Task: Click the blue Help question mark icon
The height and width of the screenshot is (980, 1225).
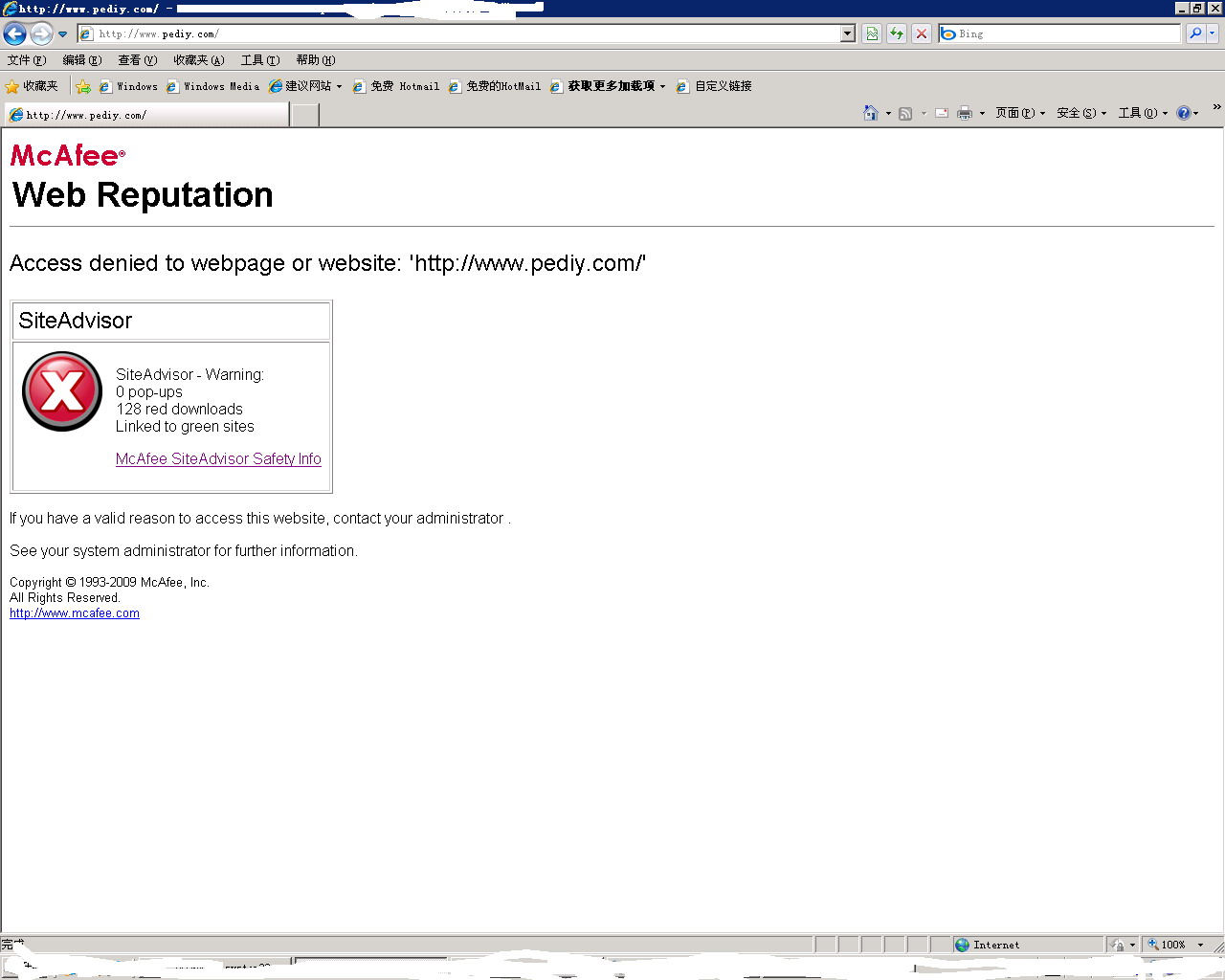Action: point(1184,113)
